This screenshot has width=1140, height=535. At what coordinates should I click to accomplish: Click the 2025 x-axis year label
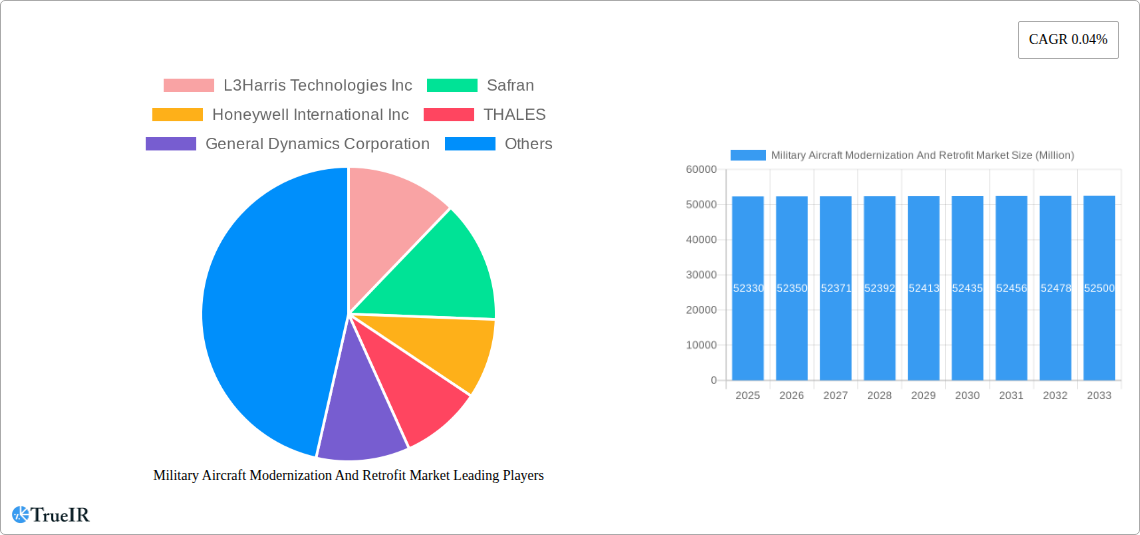click(x=748, y=395)
